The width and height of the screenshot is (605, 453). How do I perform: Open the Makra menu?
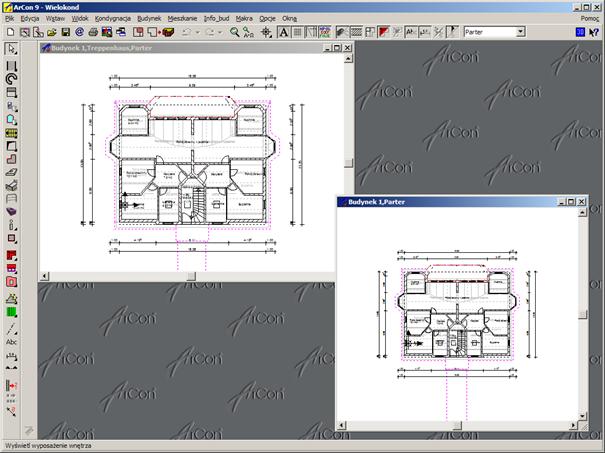[244, 18]
